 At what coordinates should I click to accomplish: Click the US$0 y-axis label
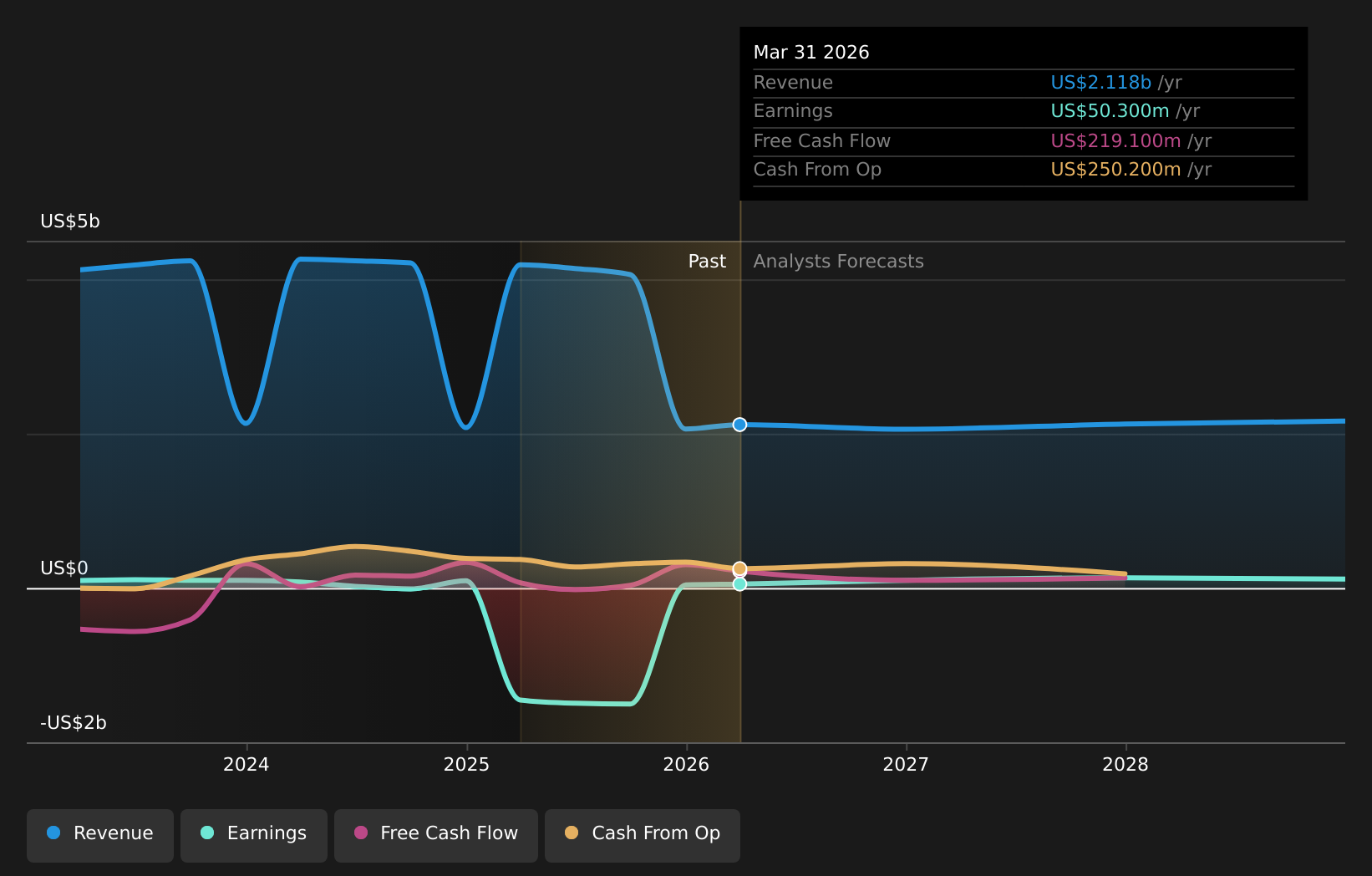(x=64, y=568)
